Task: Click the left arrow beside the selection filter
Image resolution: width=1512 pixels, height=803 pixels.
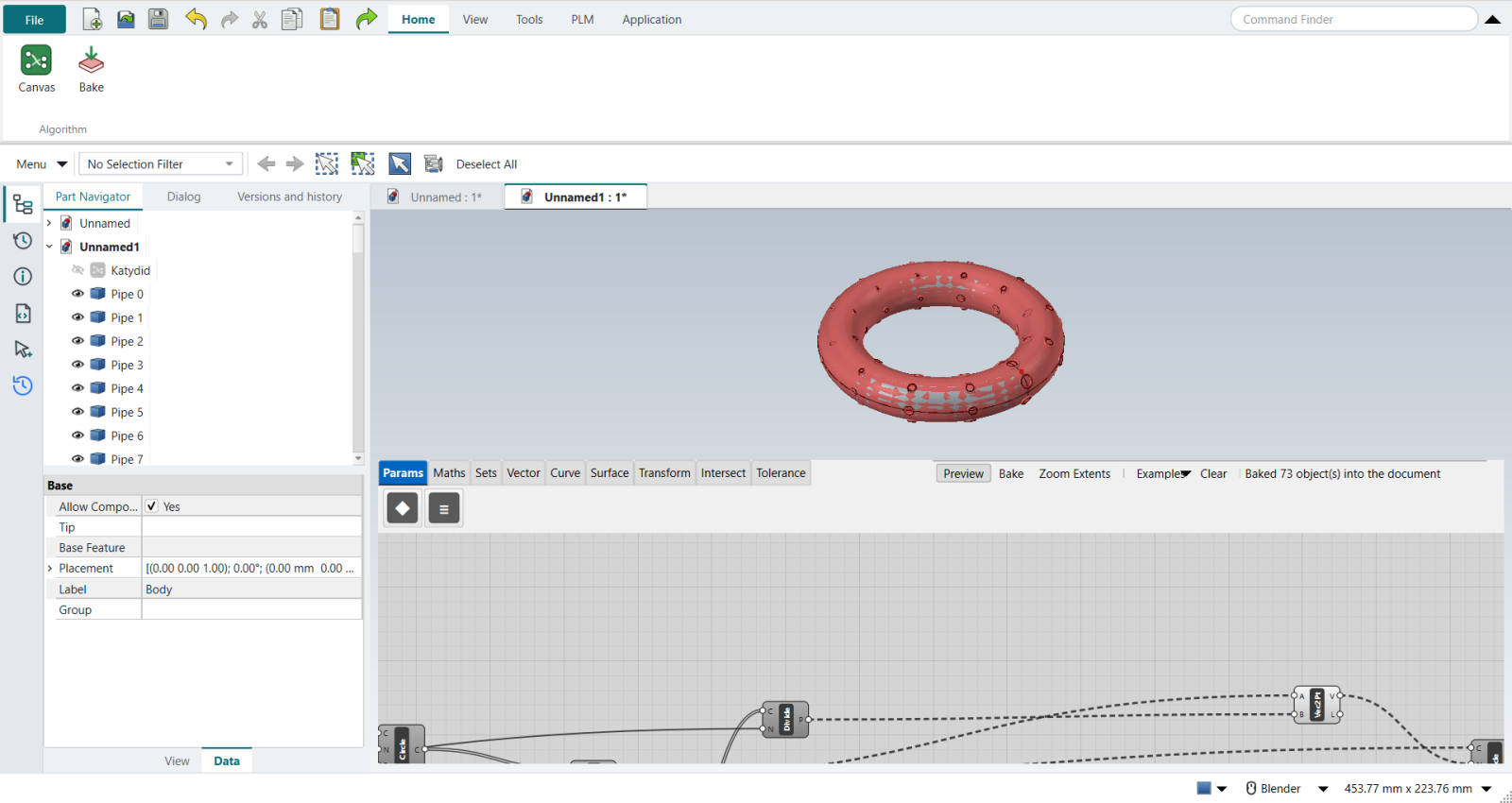Action: click(266, 163)
